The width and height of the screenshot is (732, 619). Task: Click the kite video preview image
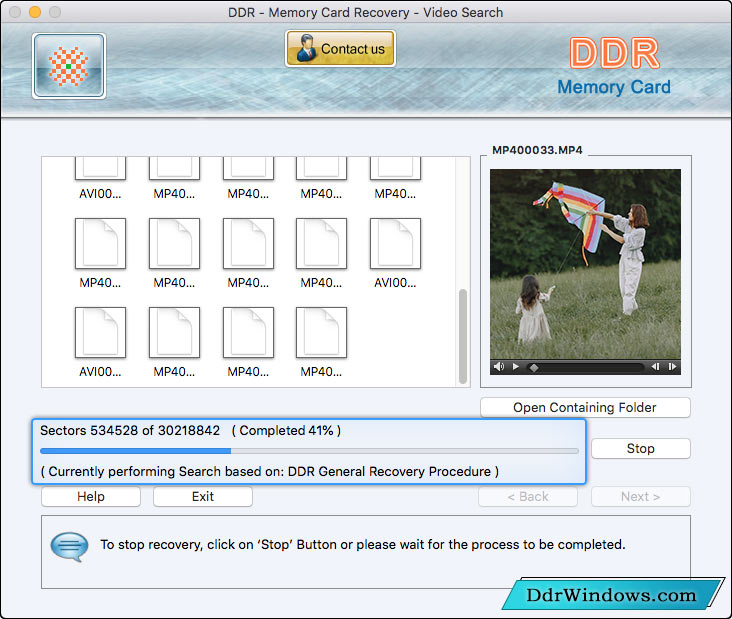(x=585, y=264)
